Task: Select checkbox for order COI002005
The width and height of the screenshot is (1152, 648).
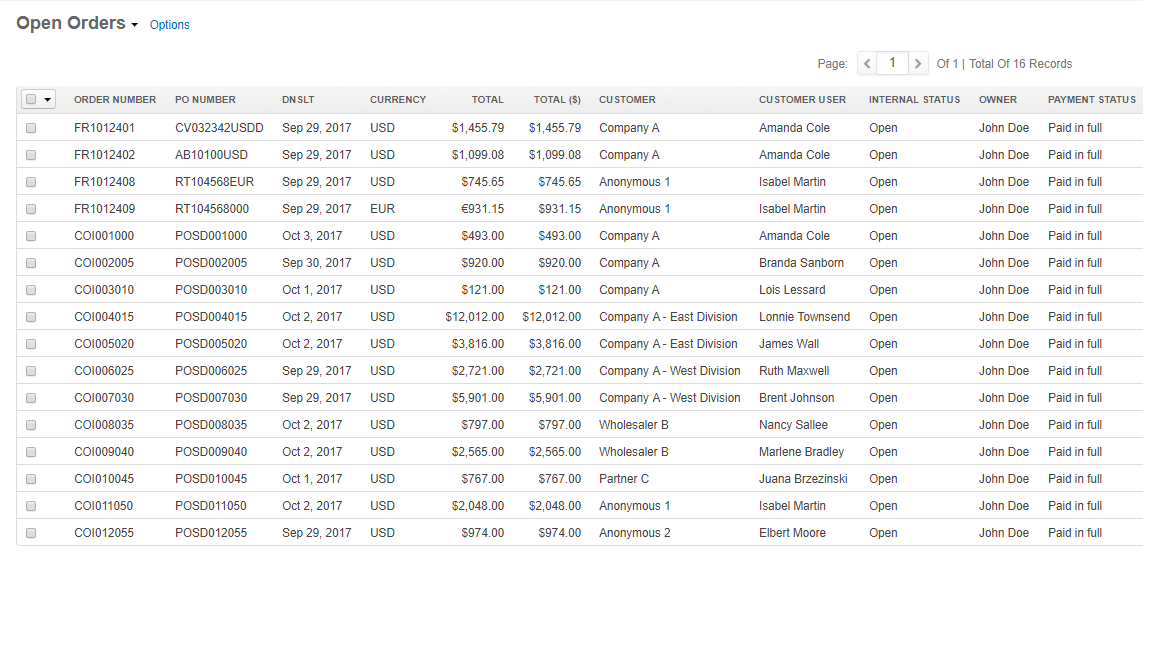Action: pos(31,263)
